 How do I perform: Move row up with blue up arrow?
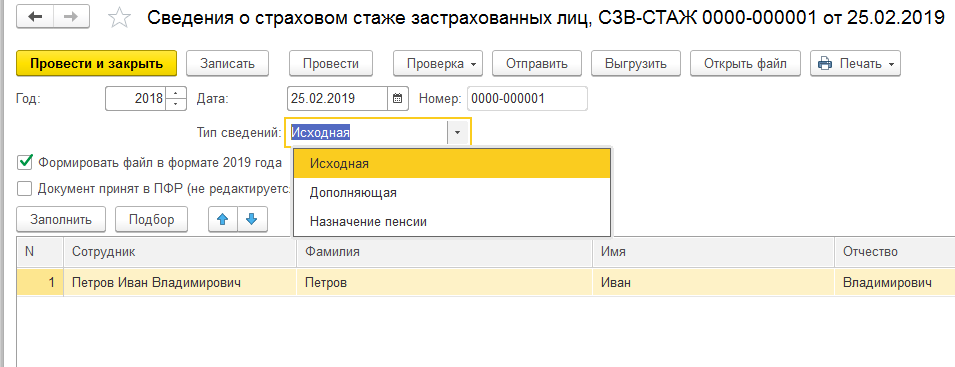(x=223, y=220)
